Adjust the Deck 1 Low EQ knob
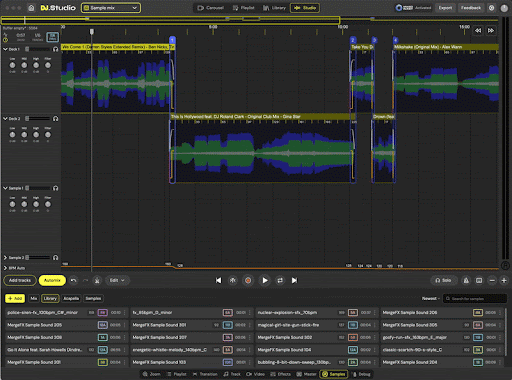Screen dimensions: 512x380 pyautogui.click(x=12, y=65)
